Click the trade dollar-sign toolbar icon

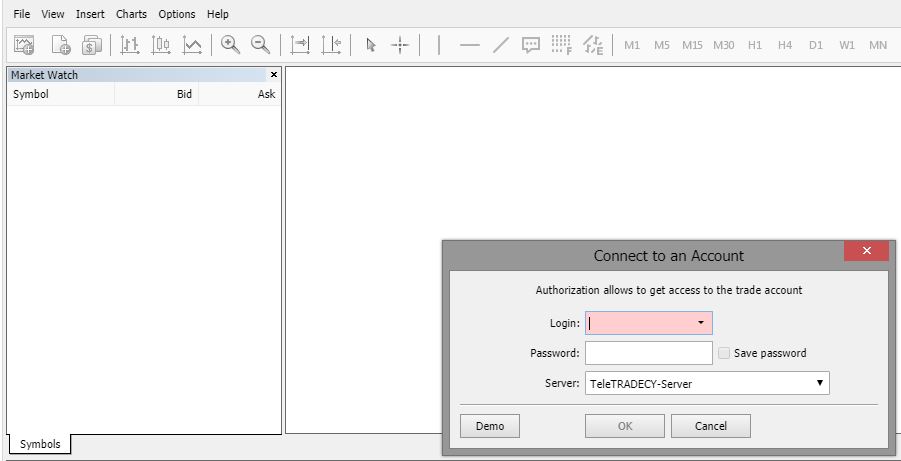91,45
